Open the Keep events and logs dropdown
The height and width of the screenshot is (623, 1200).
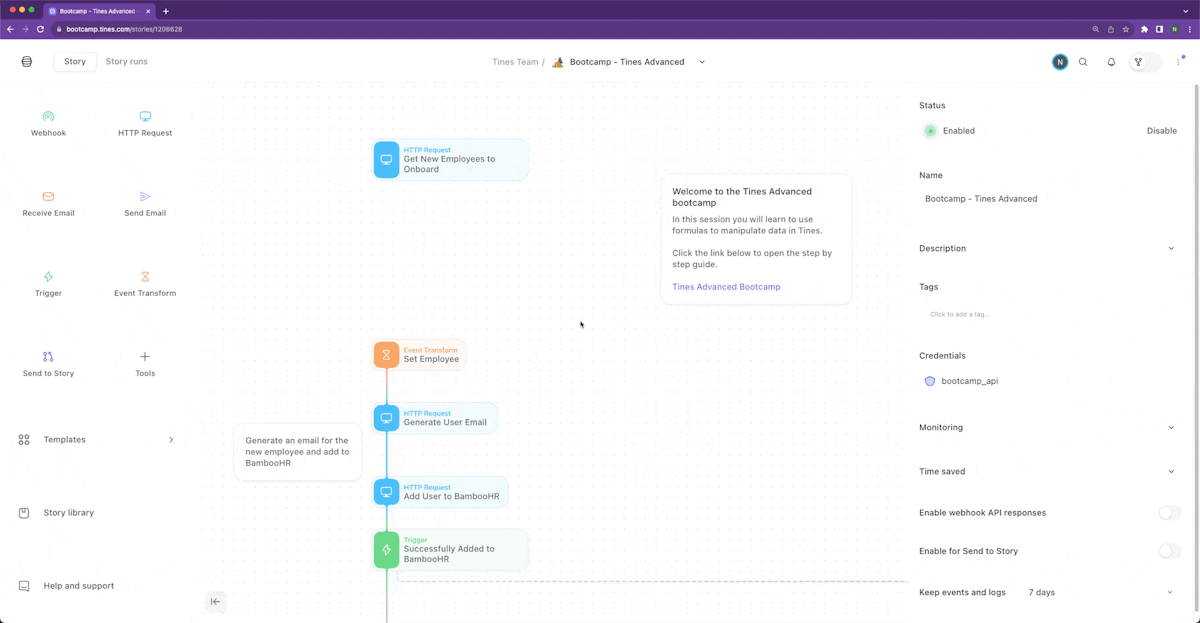1100,592
